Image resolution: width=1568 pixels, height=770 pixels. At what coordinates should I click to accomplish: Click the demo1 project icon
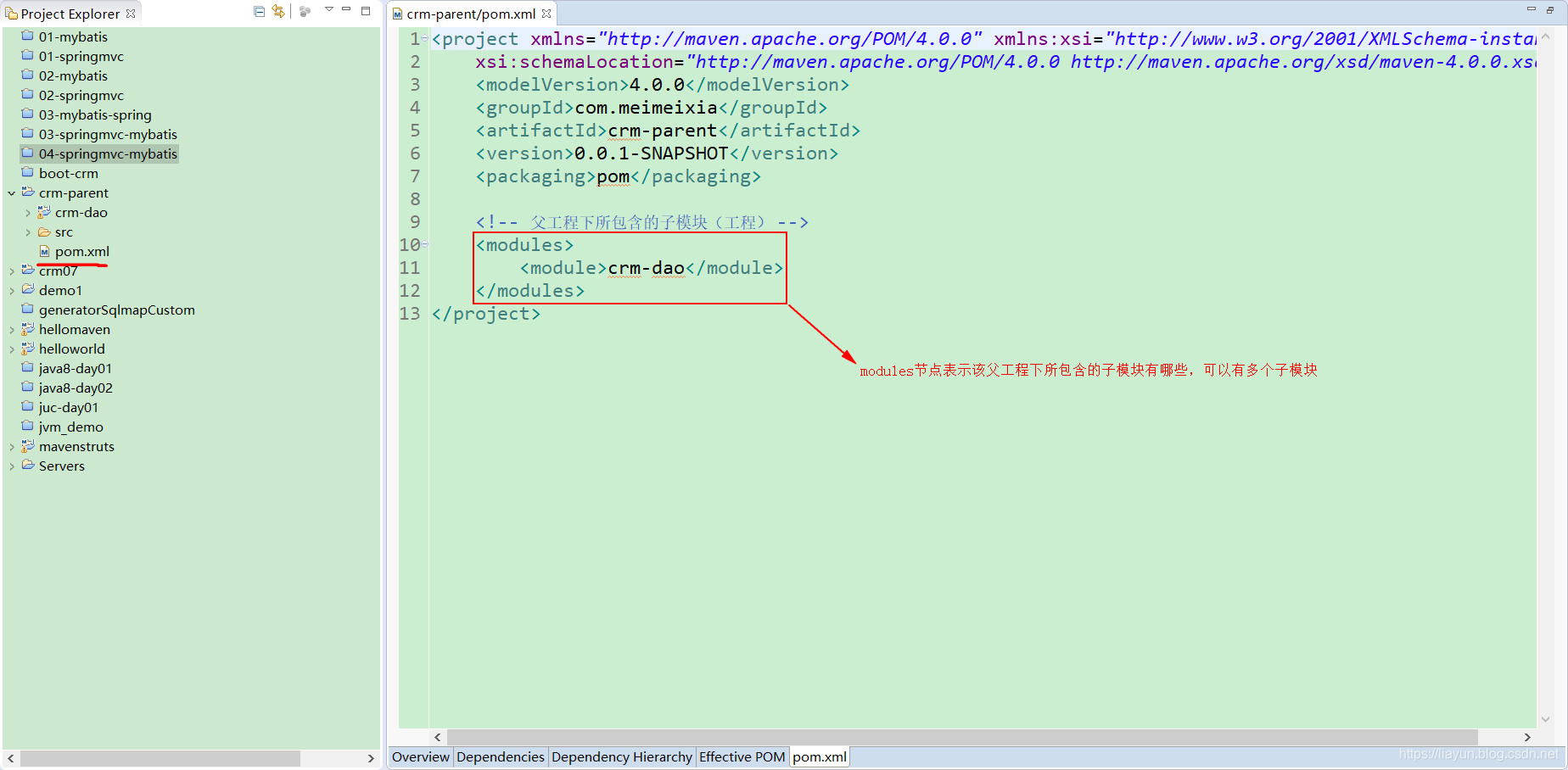click(28, 290)
